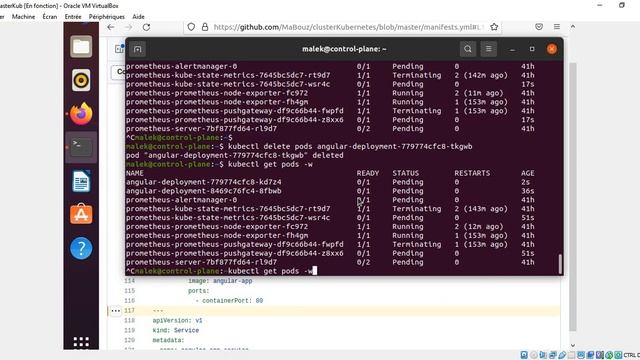Image resolution: width=640 pixels, height=360 pixels.
Task: Minimize the terminal window
Action: 512,49
